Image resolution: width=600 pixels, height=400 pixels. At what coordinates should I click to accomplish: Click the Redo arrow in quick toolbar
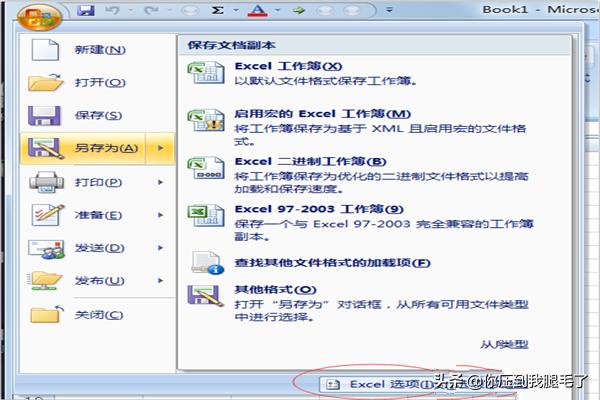152,10
